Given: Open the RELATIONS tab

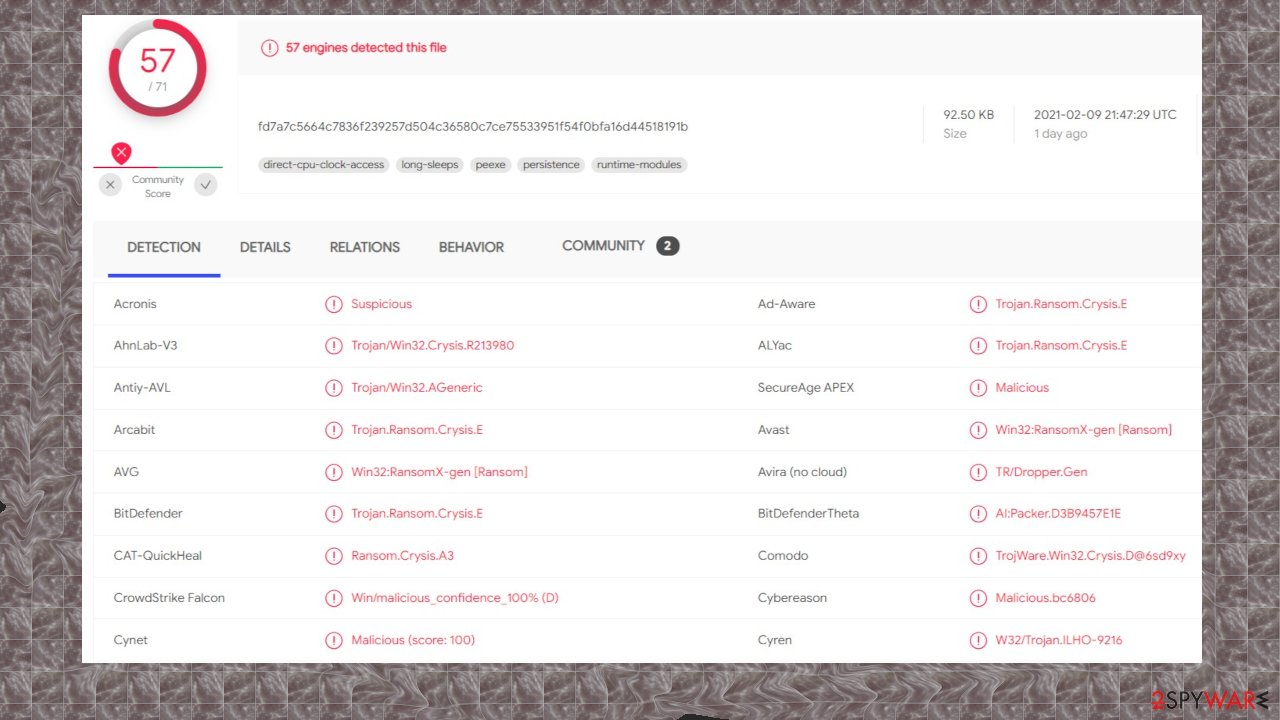Looking at the screenshot, I should [x=365, y=247].
